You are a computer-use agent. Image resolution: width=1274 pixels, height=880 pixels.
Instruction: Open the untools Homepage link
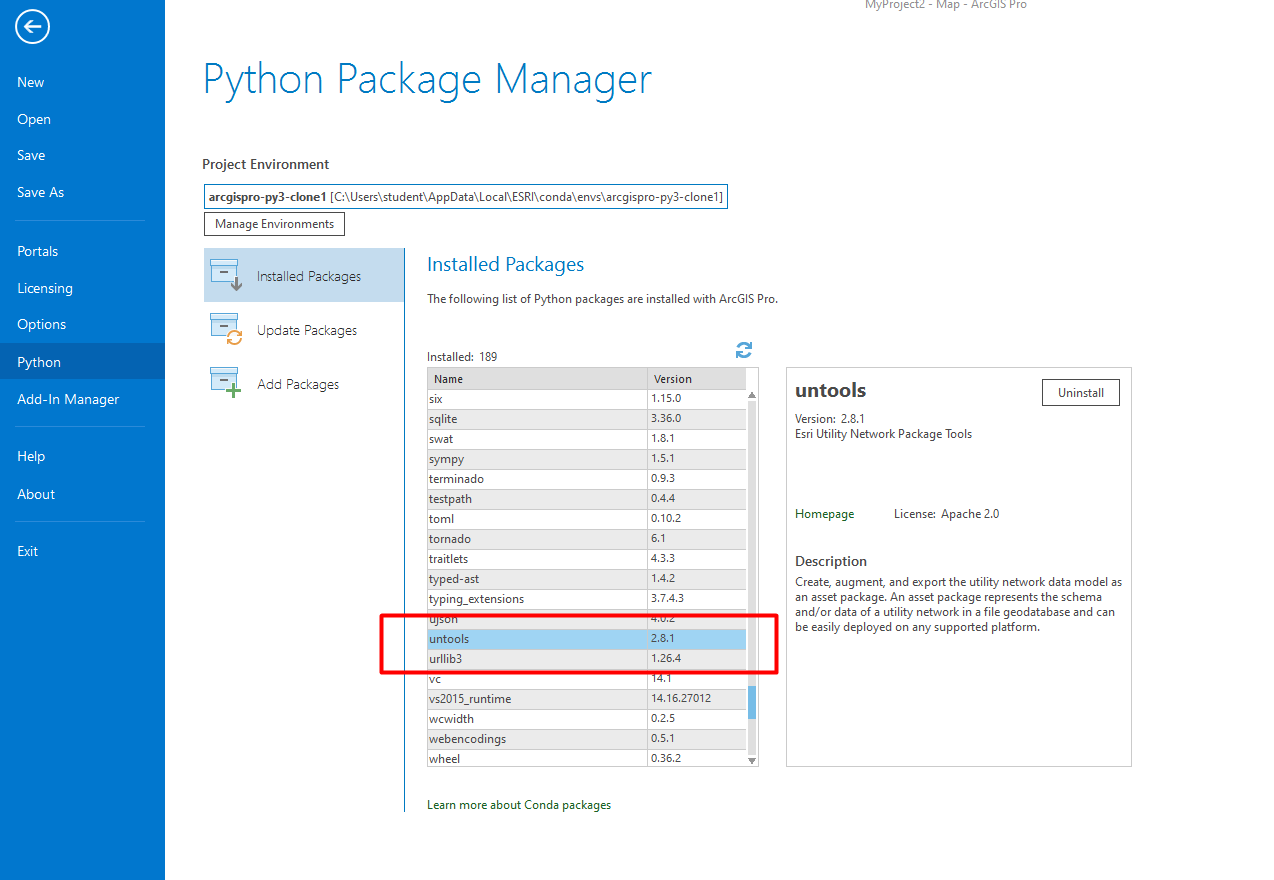(824, 514)
